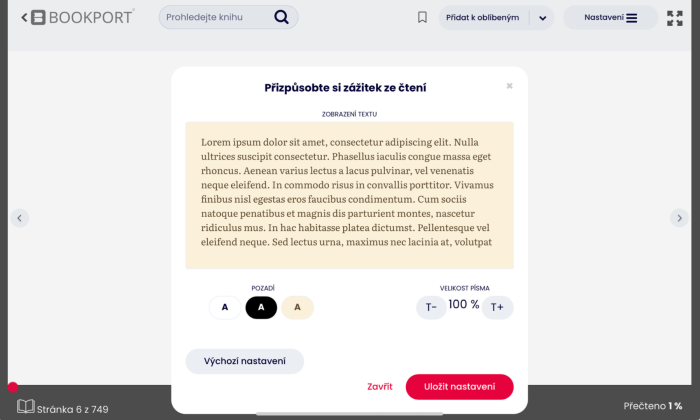Decrease font size with T- button

click(x=431, y=307)
